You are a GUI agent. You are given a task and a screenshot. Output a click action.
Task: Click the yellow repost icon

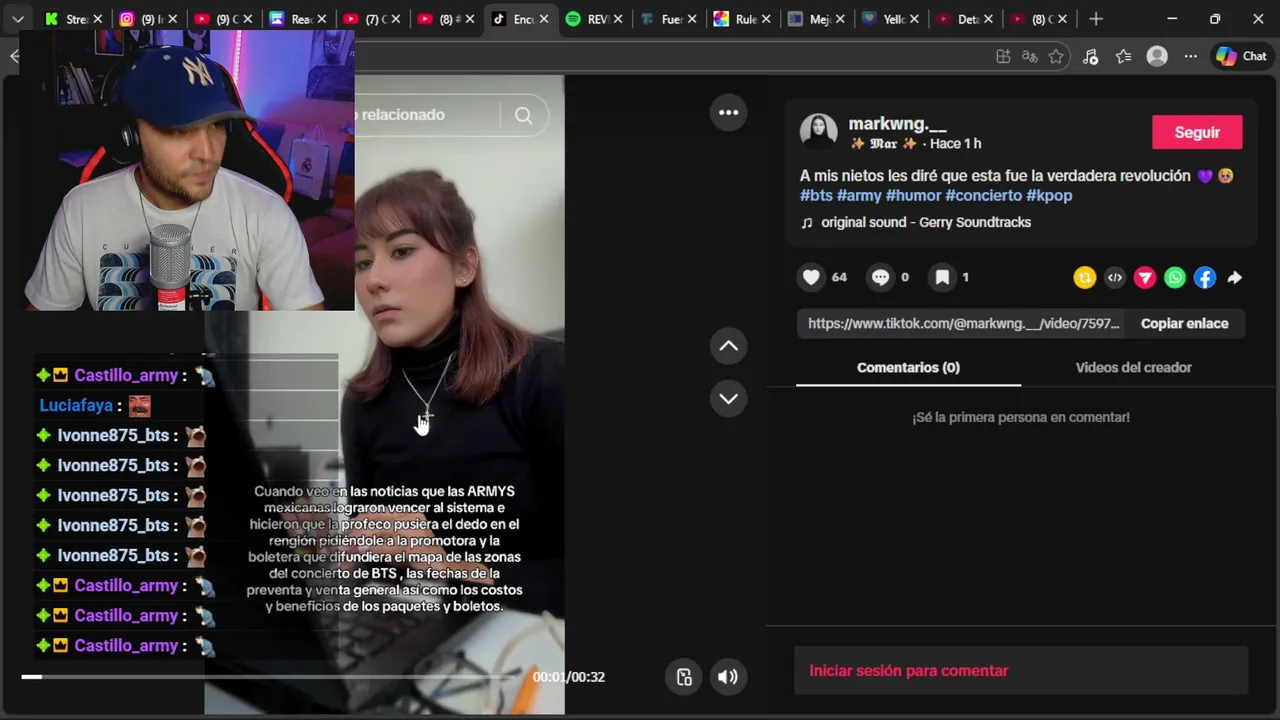1085,278
